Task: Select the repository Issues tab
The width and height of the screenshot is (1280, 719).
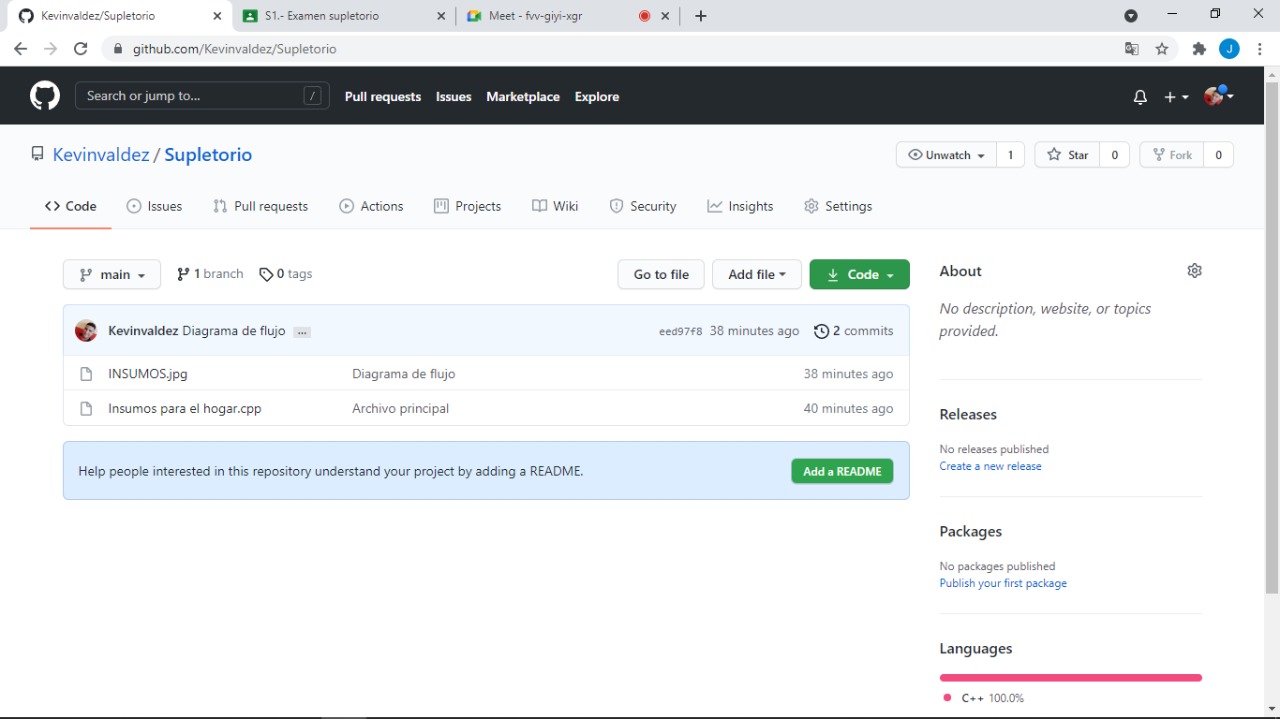Action: coord(154,206)
